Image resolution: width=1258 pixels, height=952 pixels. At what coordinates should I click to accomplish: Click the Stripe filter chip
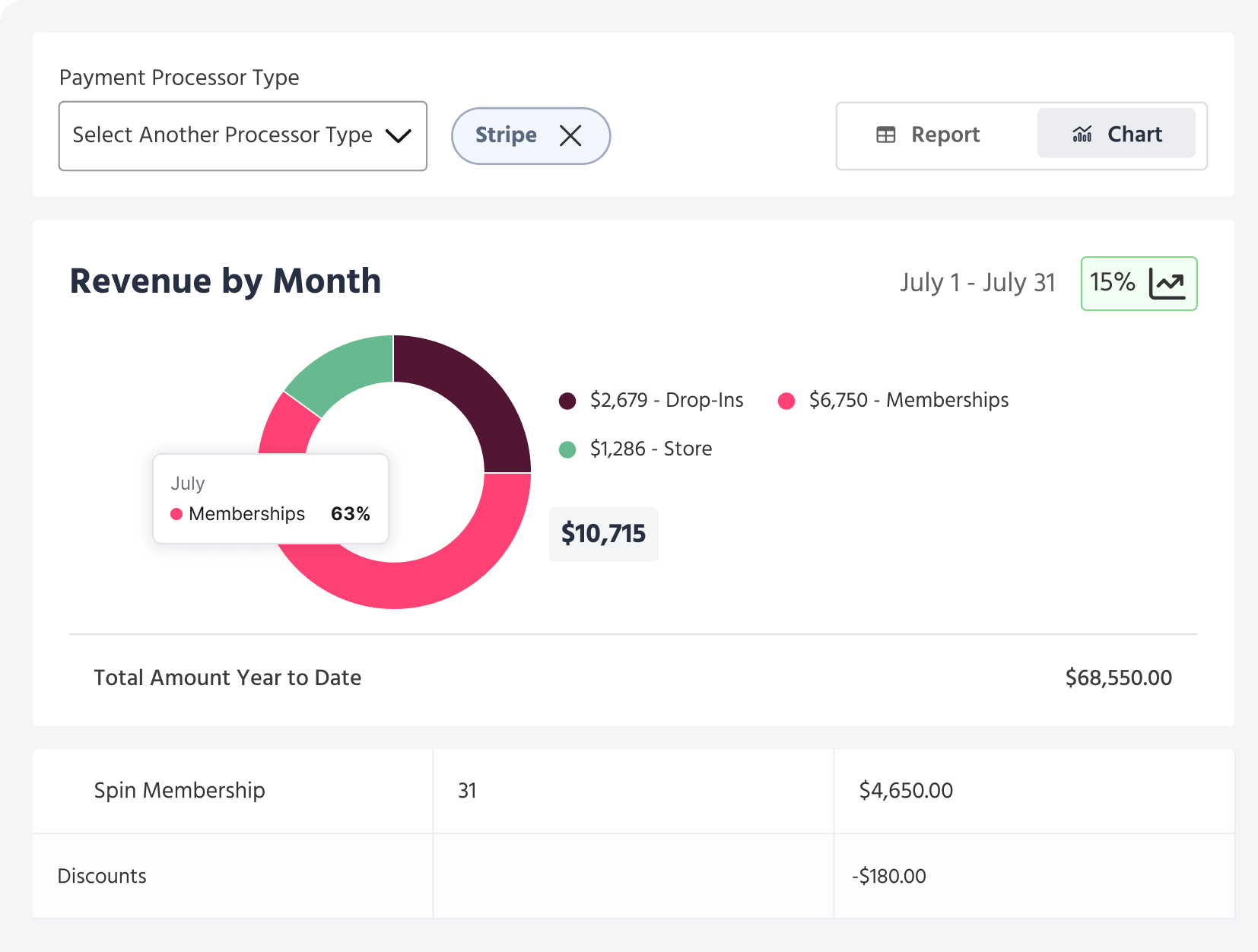point(531,135)
